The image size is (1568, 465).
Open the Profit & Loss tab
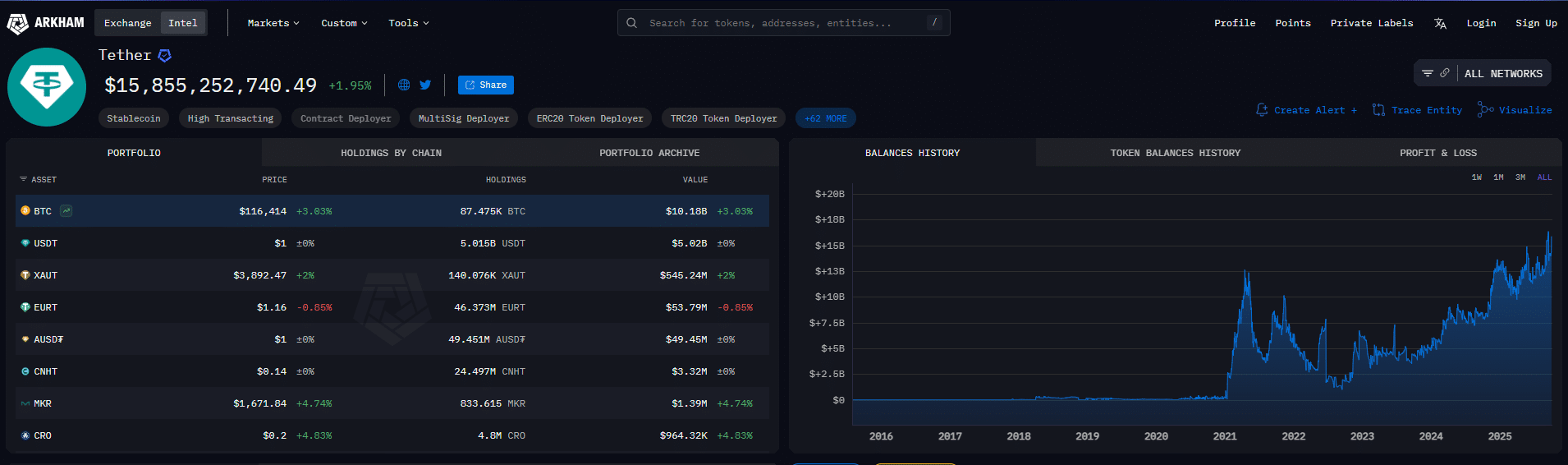1437,153
